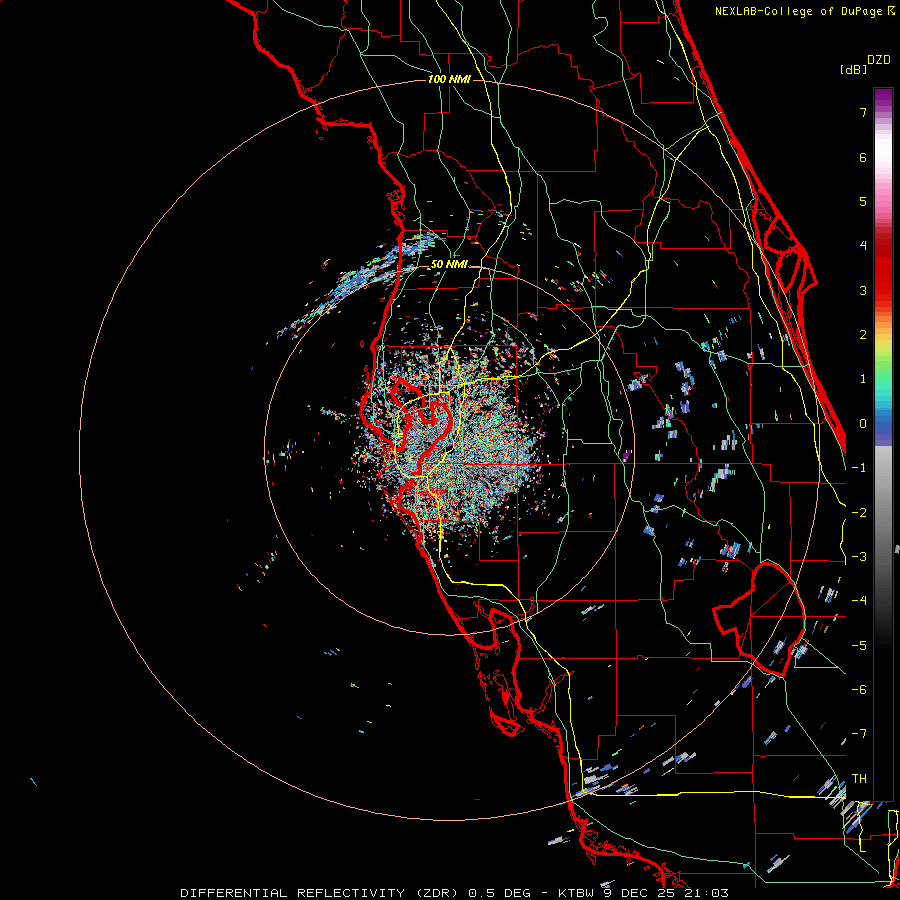Click the 1 value on the color scale
This screenshot has width=900, height=900.
tap(863, 379)
